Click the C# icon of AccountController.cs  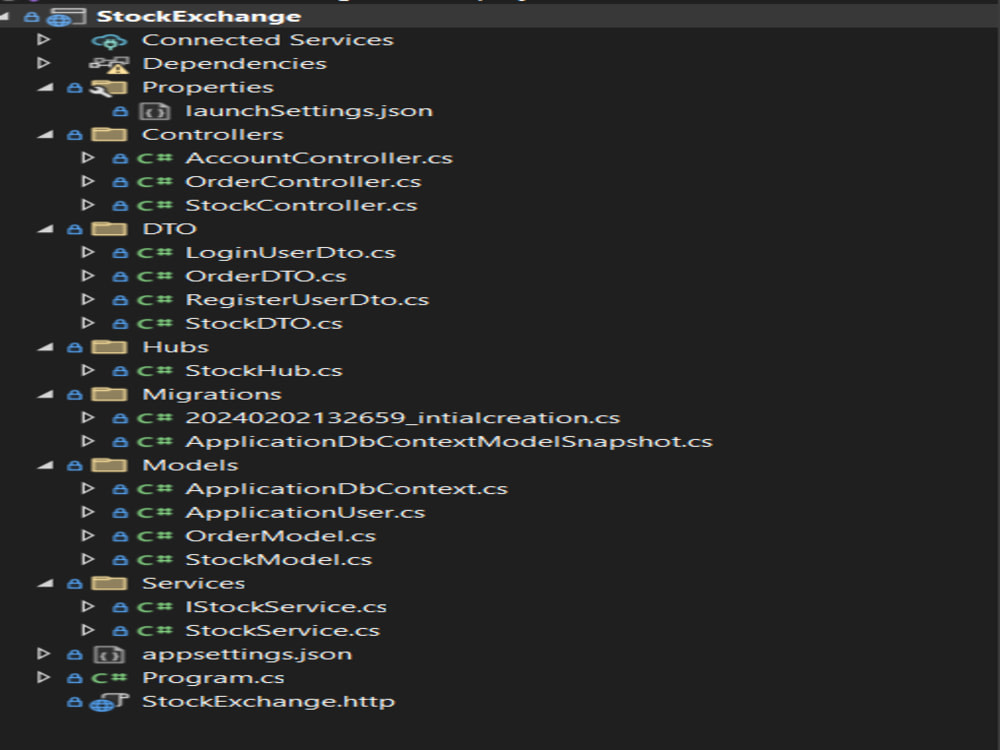(155, 159)
